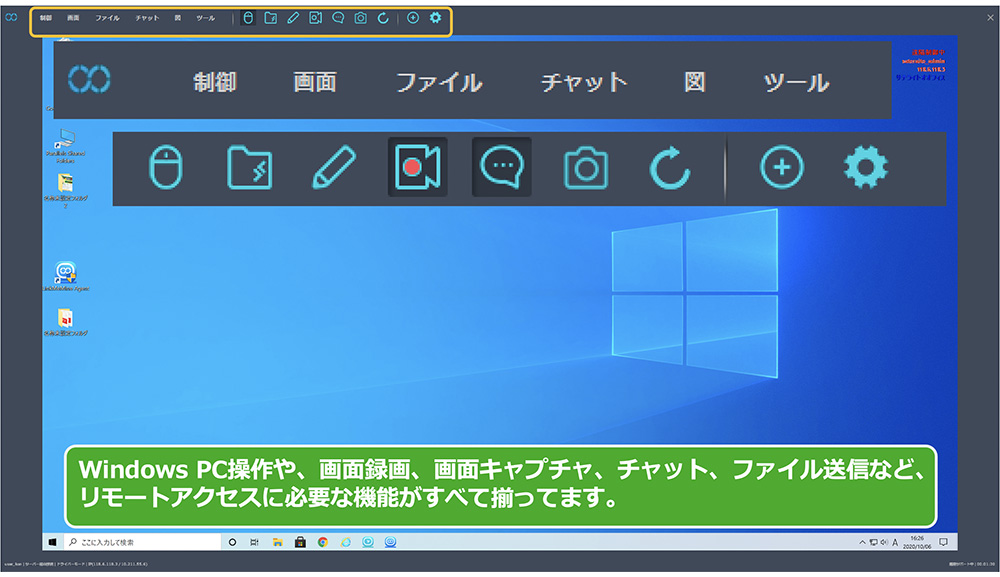The width and height of the screenshot is (1000, 577).
Task: Select the Agent desktop shortcut with infinity logo
Action: click(x=66, y=276)
